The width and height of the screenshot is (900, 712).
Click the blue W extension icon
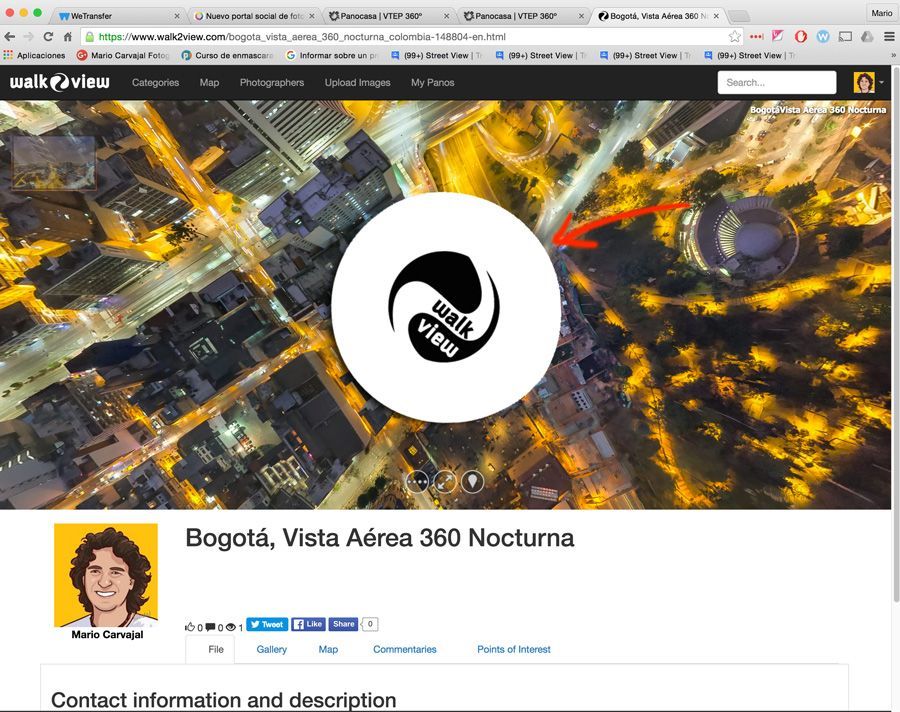[823, 37]
